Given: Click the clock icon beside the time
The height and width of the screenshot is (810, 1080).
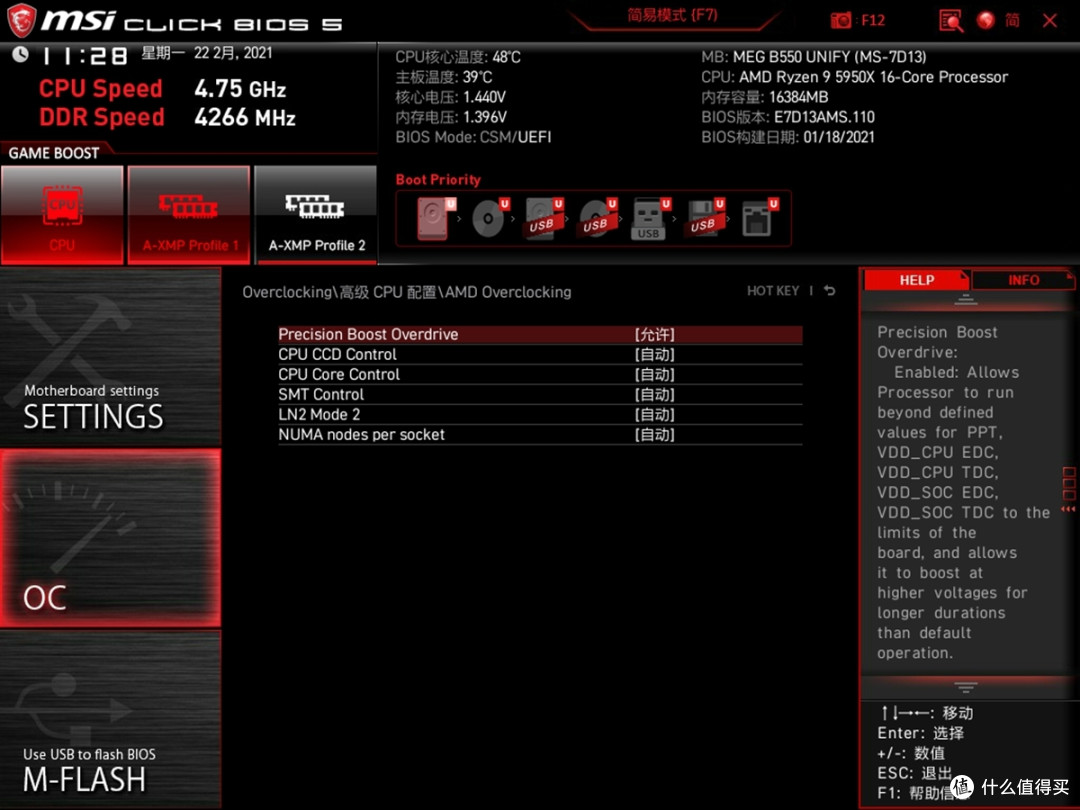Looking at the screenshot, I should 20,54.
